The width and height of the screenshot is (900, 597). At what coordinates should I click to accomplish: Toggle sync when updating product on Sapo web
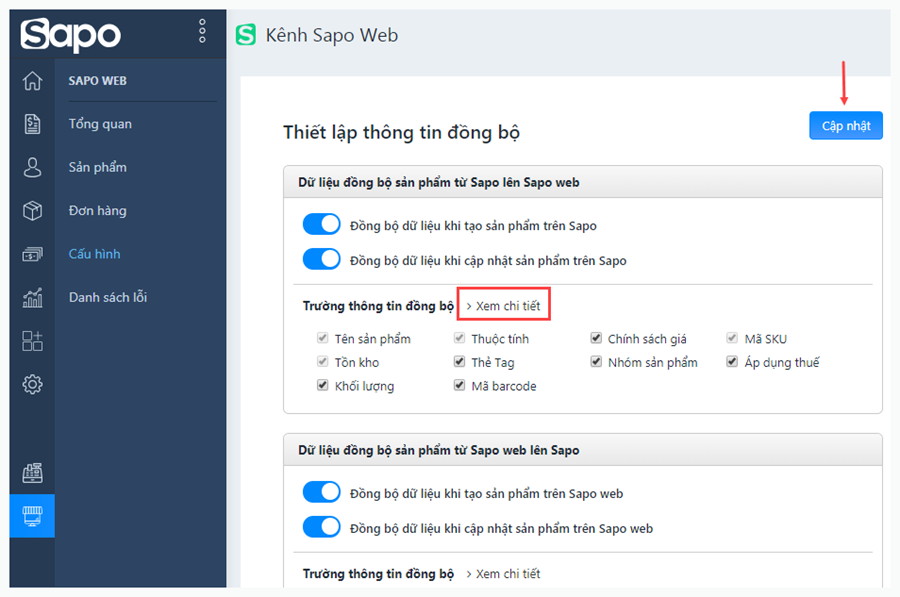coord(321,528)
